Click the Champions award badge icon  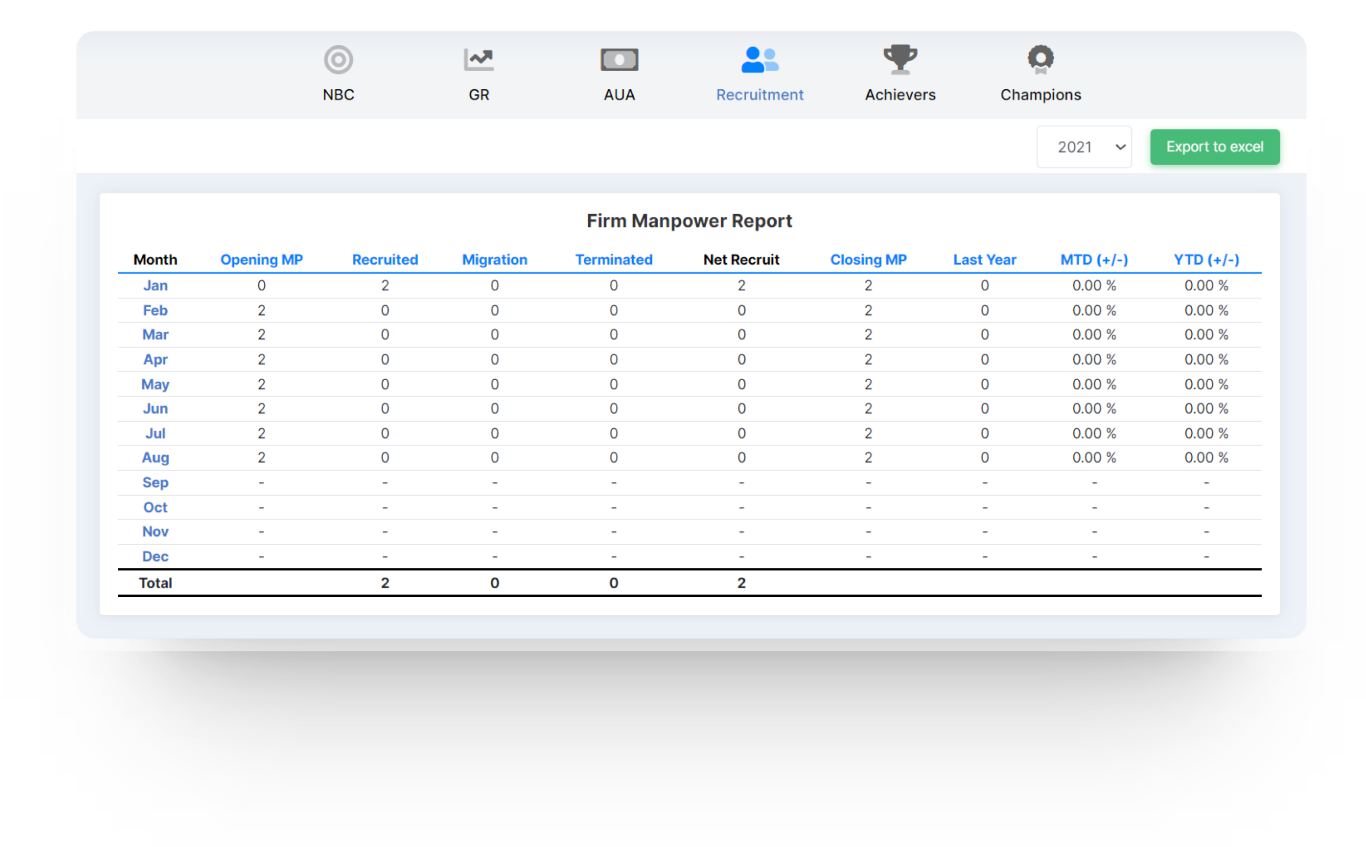[1041, 60]
